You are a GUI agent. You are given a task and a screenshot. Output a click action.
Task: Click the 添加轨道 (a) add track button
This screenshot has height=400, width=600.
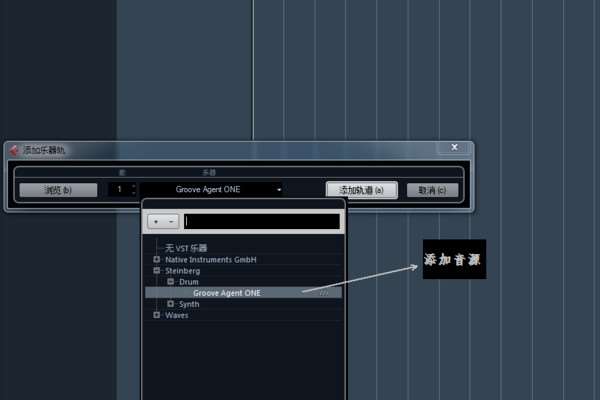[x=362, y=190]
